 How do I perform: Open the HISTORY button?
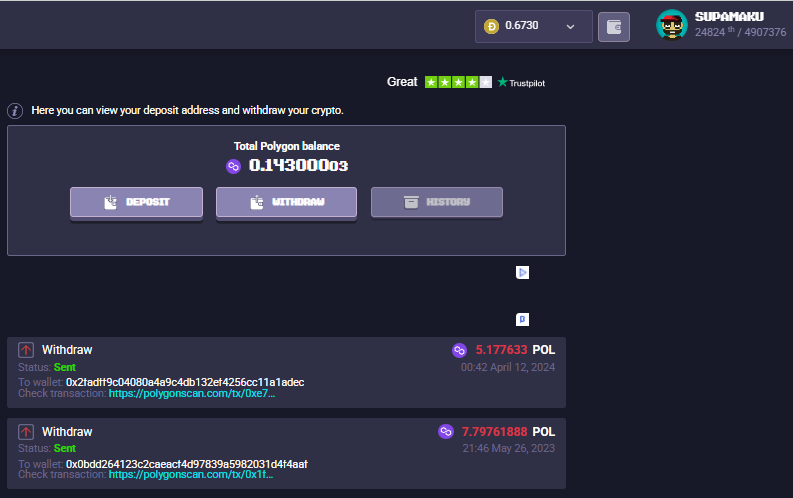(x=437, y=202)
